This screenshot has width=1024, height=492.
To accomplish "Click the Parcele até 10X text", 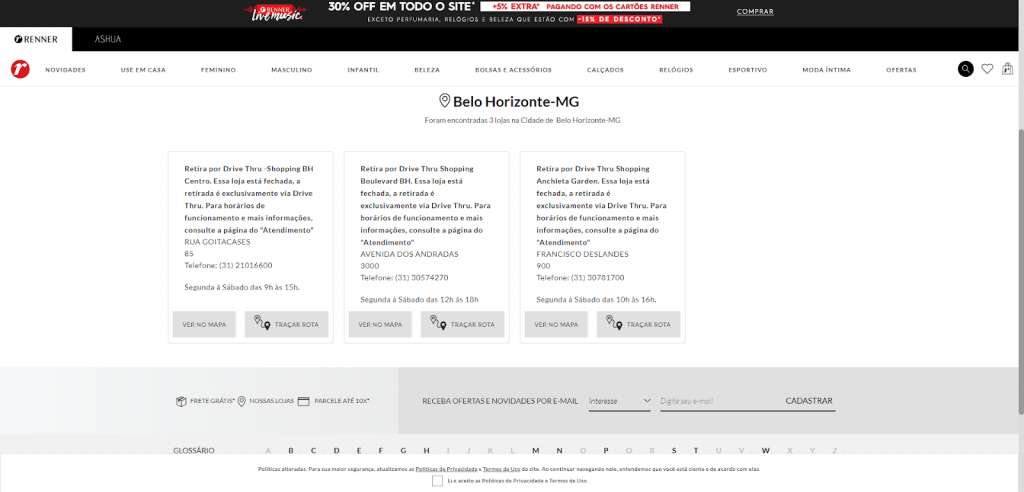I will point(342,401).
